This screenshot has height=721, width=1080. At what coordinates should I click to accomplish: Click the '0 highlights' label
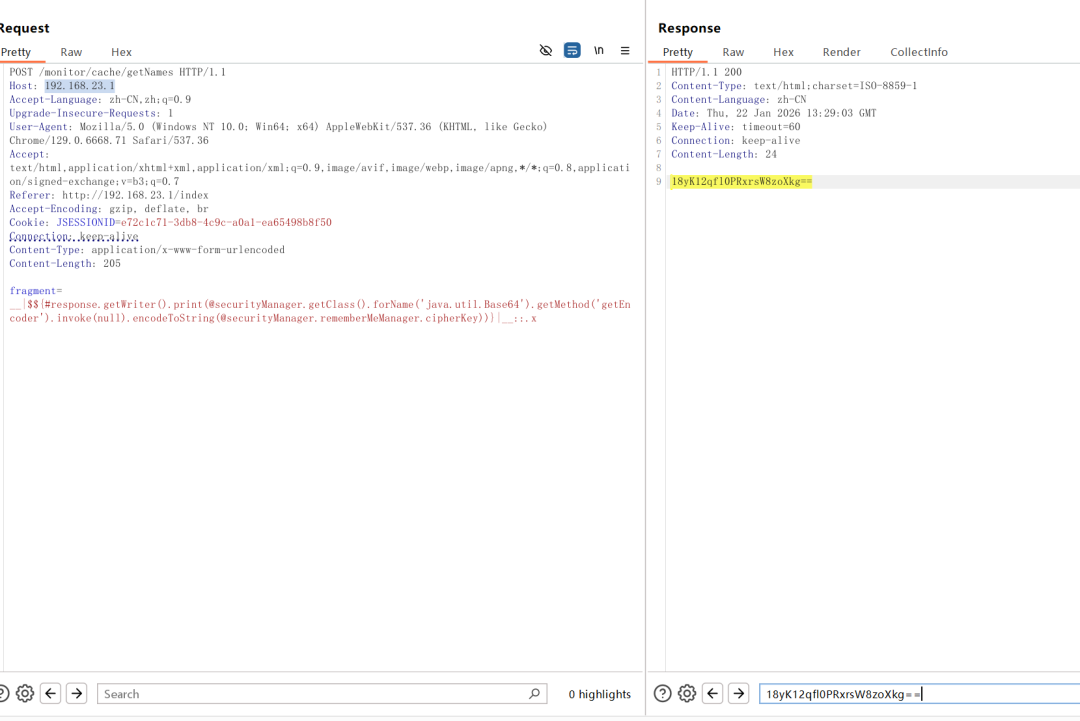coord(599,694)
